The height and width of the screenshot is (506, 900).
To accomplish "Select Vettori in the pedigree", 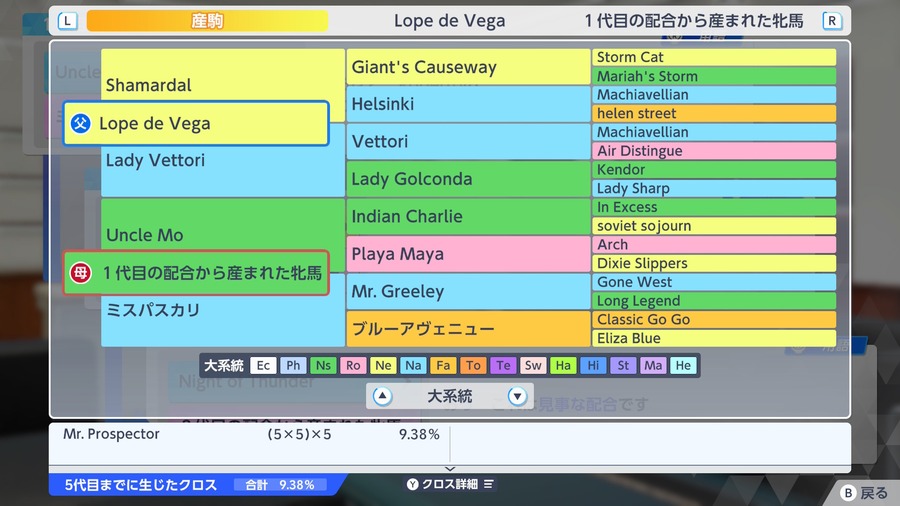I will [468, 141].
